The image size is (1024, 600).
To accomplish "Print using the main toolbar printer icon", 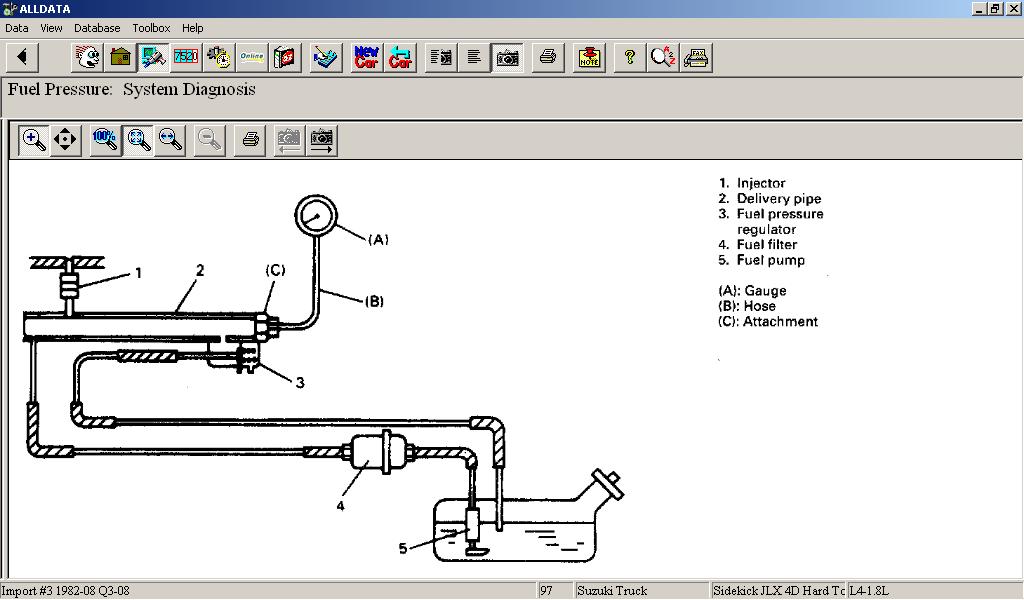I will coord(547,57).
